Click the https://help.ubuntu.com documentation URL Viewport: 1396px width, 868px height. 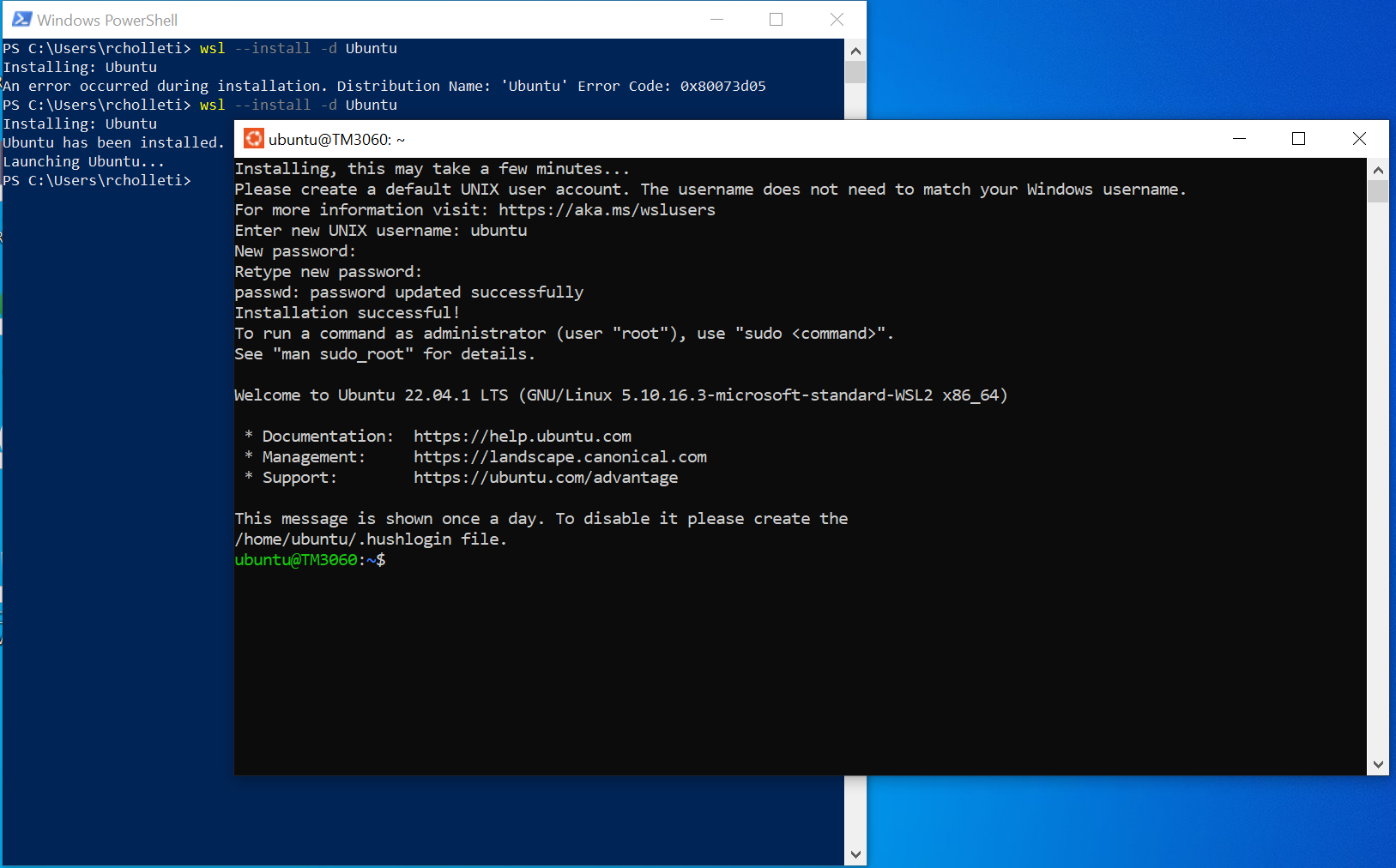523,437
